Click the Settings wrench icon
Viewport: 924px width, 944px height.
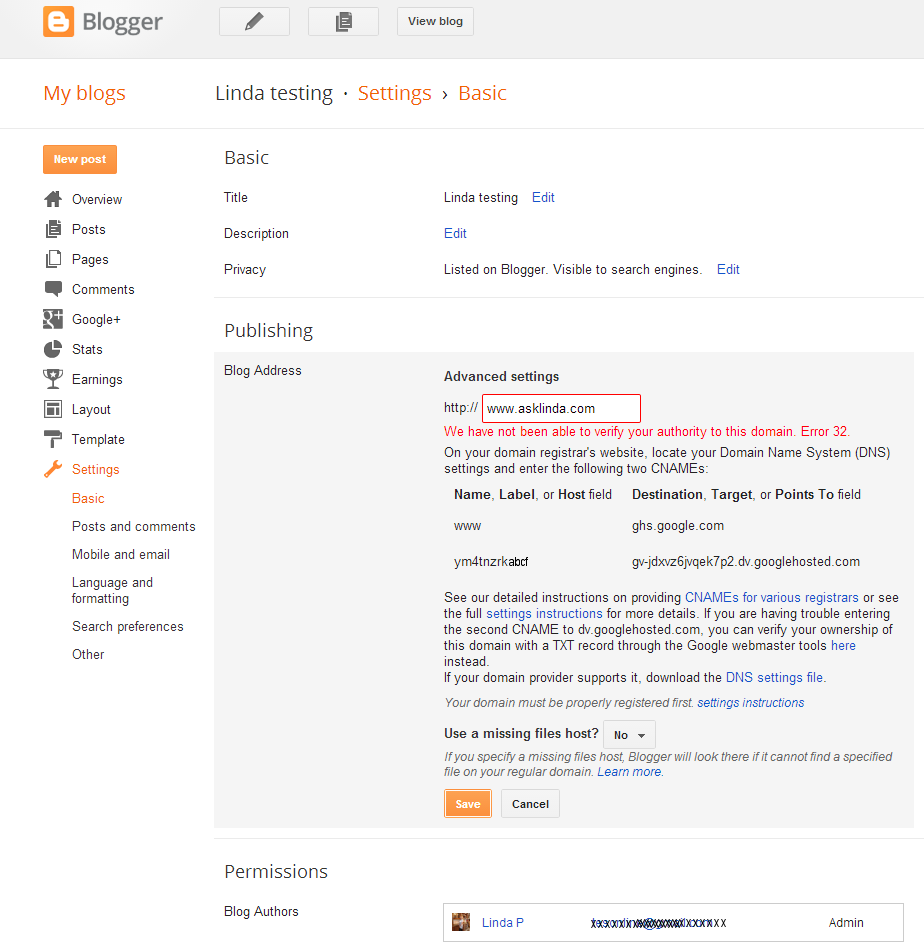click(x=53, y=469)
